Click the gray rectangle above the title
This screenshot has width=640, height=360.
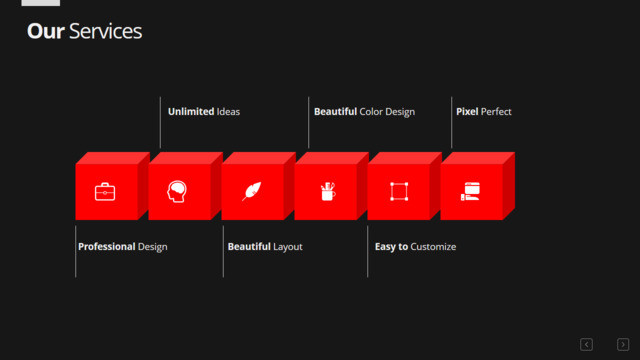pyautogui.click(x=41, y=3)
